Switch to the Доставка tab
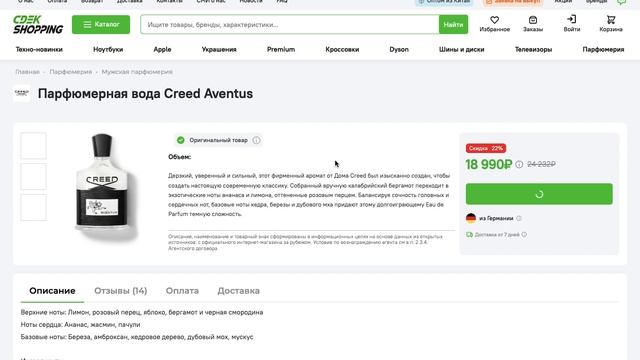640x360 pixels. (238, 291)
